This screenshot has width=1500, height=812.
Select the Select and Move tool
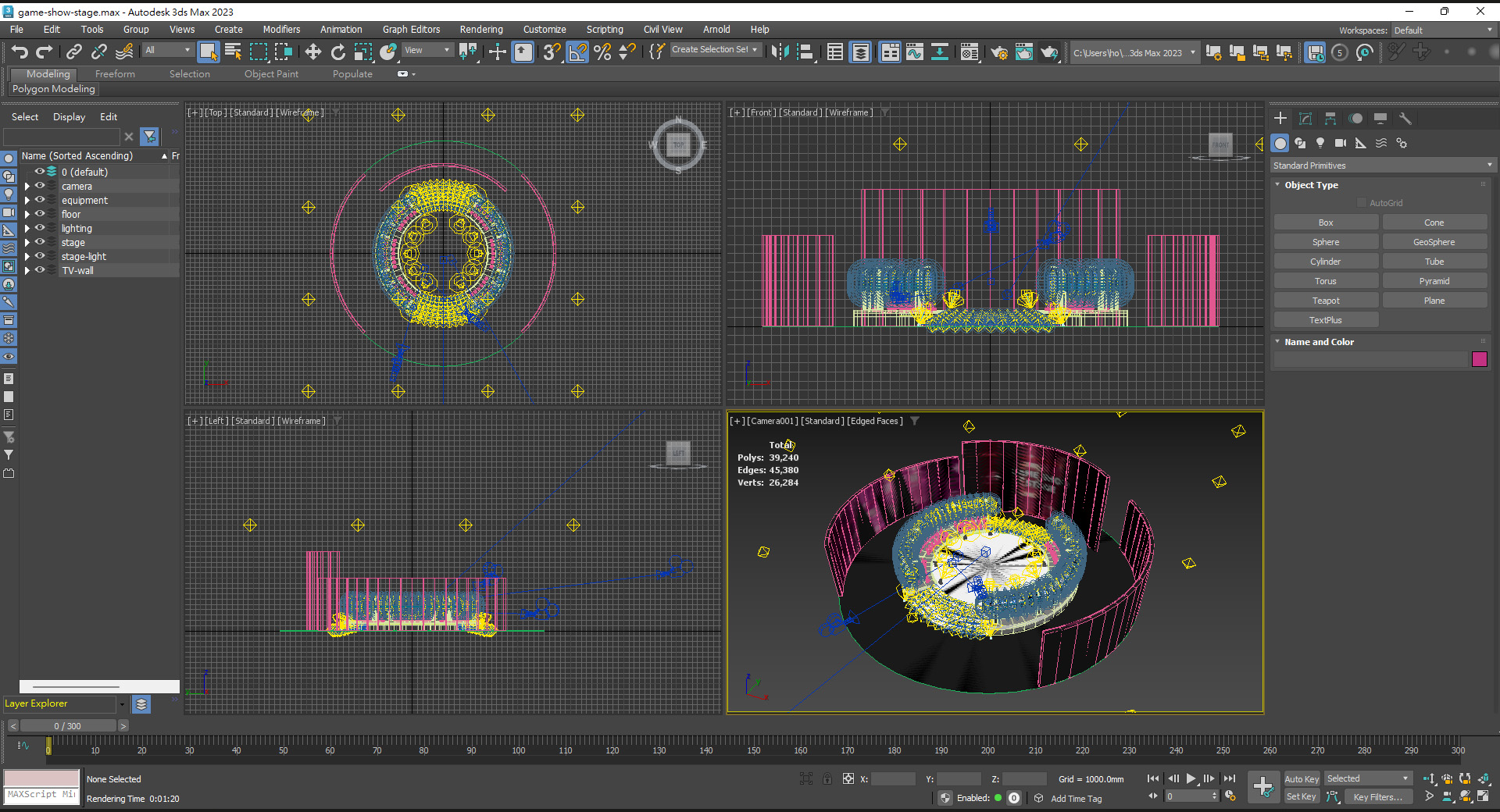click(312, 52)
